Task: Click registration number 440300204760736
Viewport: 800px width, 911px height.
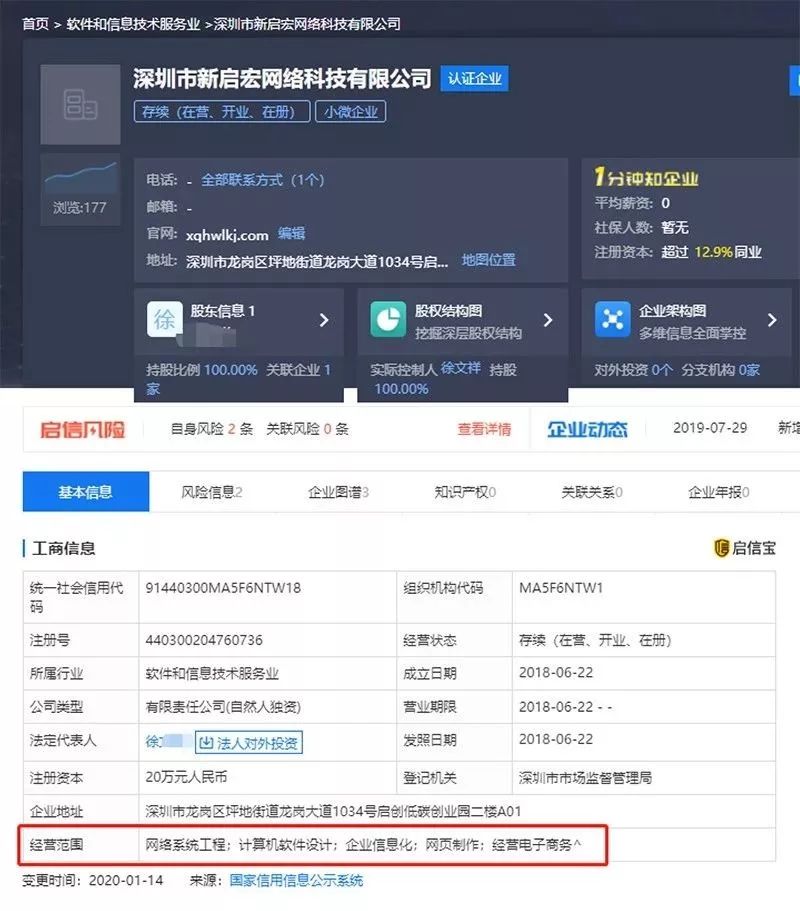Action: click(204, 640)
